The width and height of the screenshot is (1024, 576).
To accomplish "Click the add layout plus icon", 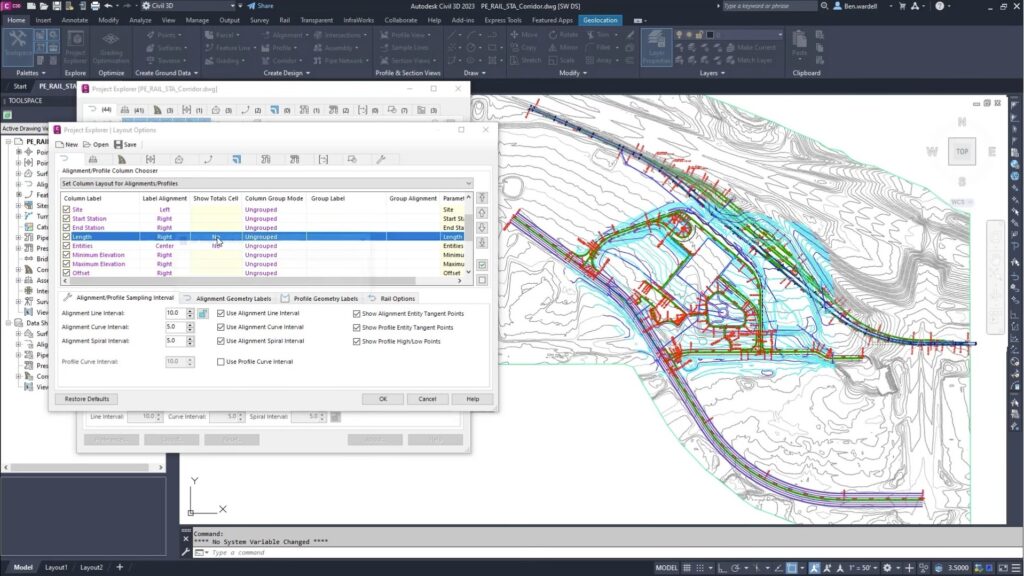I will point(120,567).
